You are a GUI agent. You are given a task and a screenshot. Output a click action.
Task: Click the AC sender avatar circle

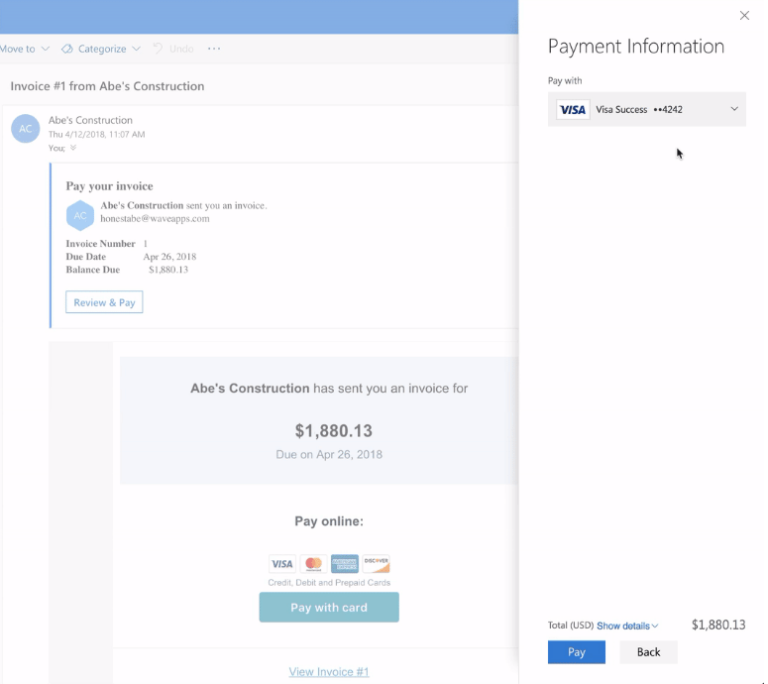coord(25,128)
